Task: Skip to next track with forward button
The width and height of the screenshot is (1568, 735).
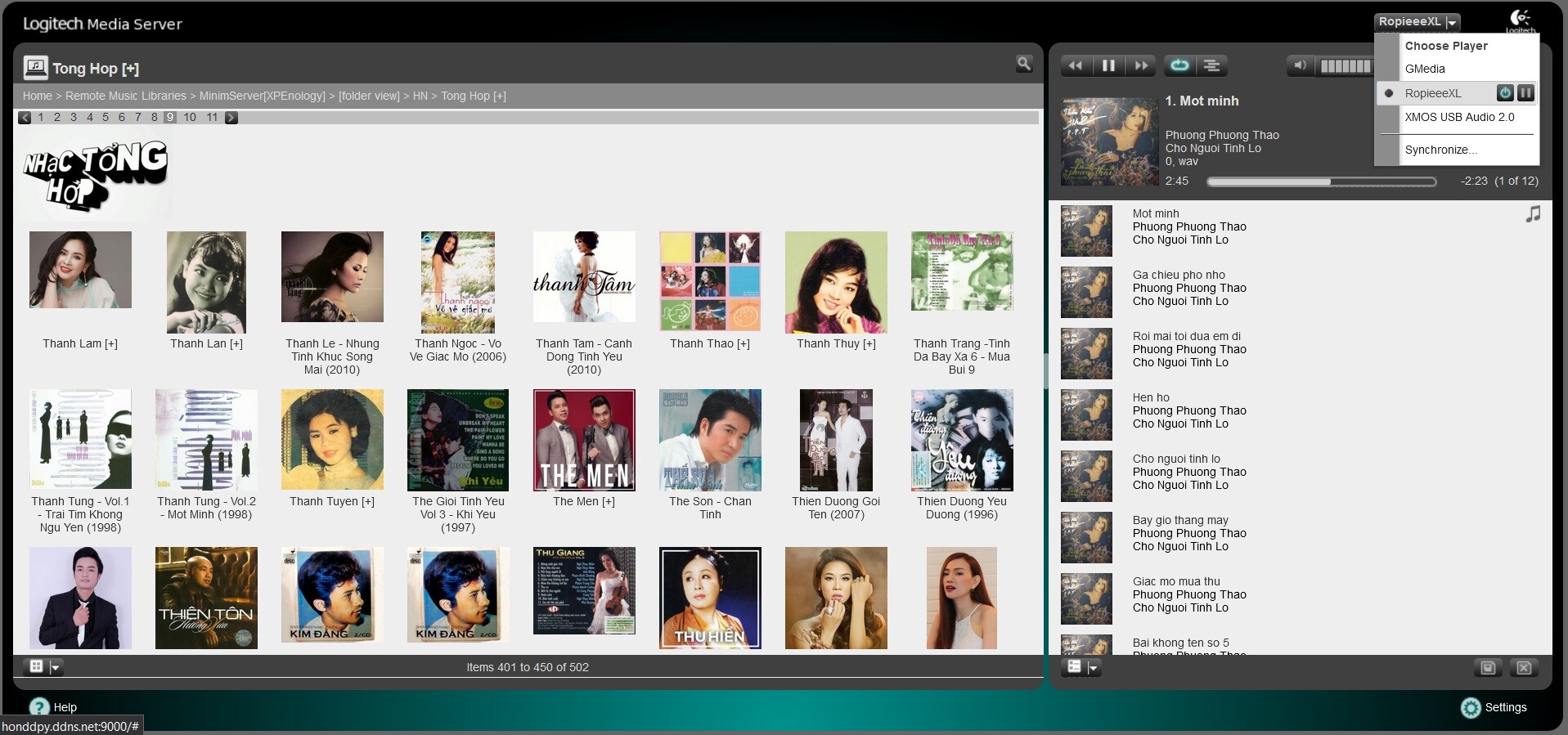Action: (x=1140, y=65)
